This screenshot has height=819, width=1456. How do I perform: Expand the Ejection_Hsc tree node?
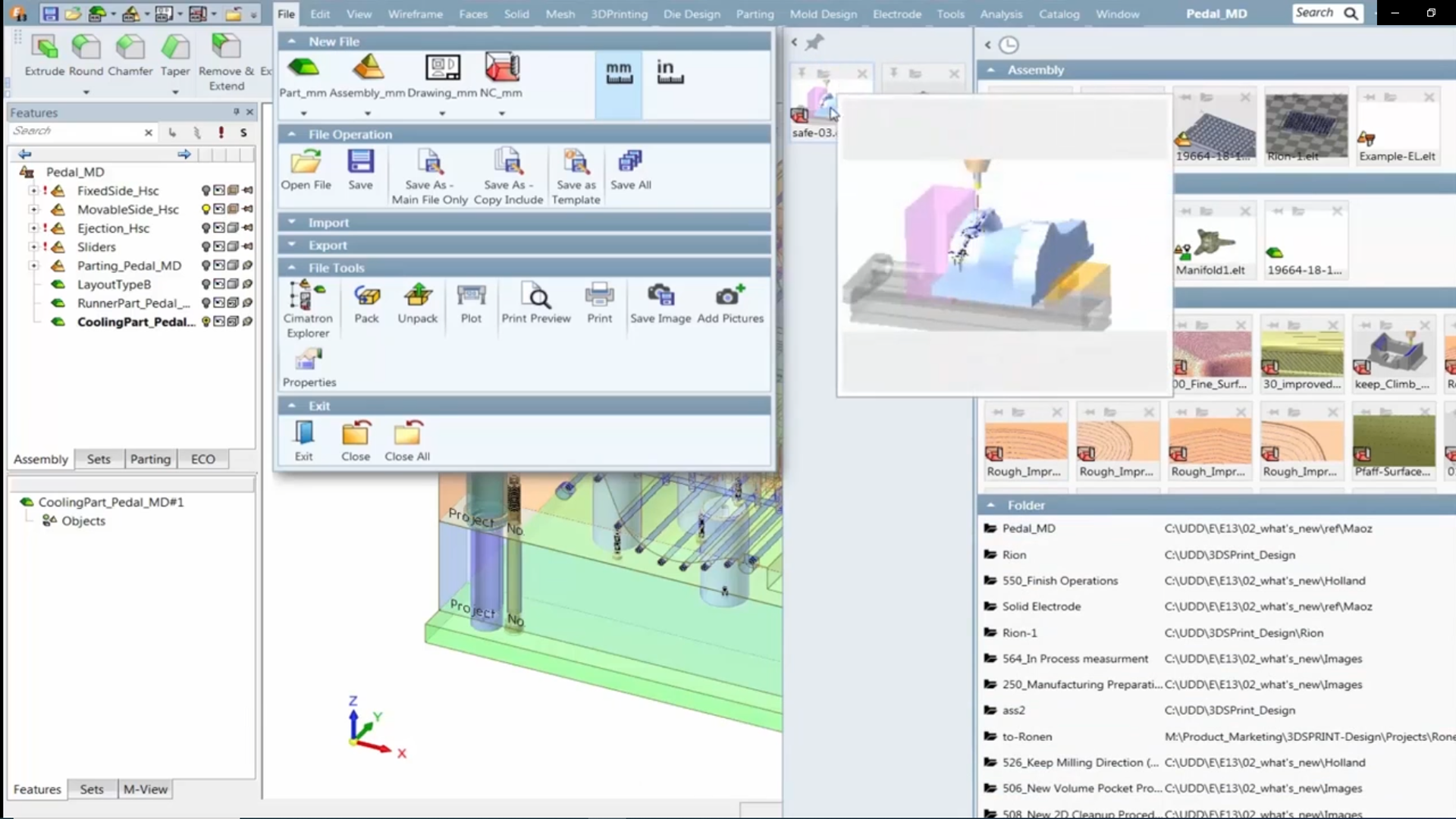pos(33,228)
